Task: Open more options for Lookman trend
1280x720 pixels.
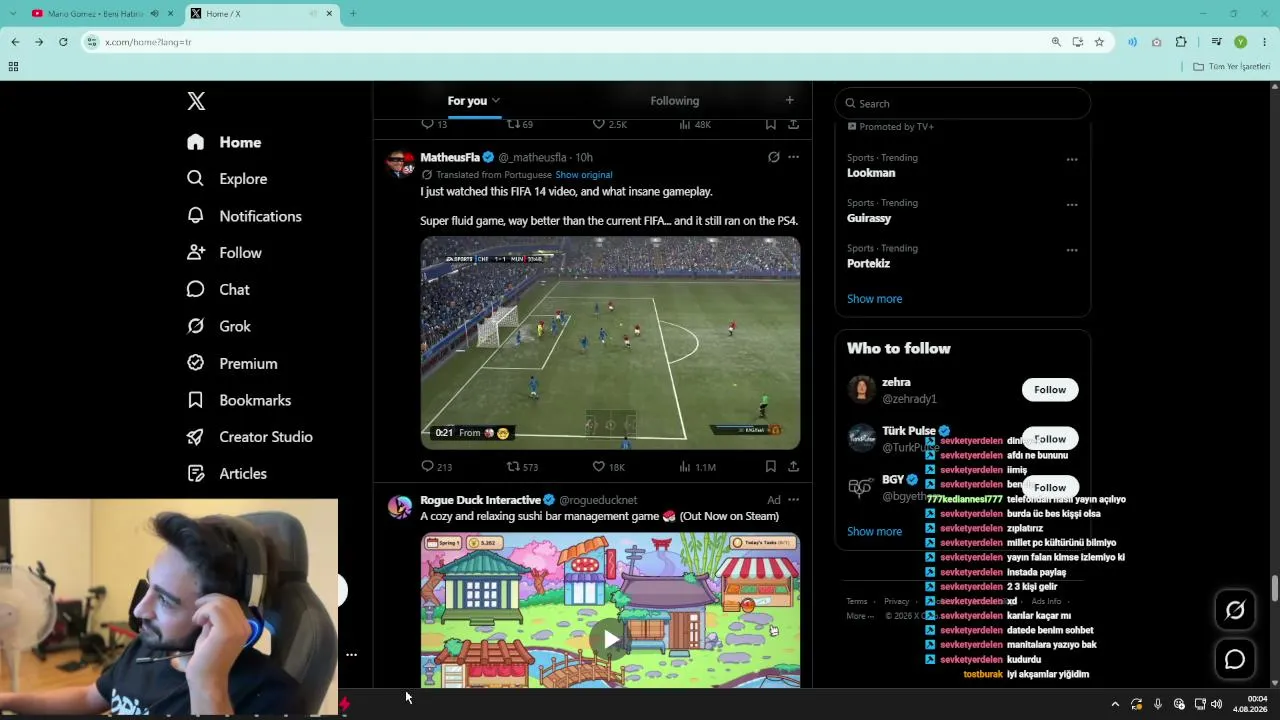Action: (x=1072, y=159)
